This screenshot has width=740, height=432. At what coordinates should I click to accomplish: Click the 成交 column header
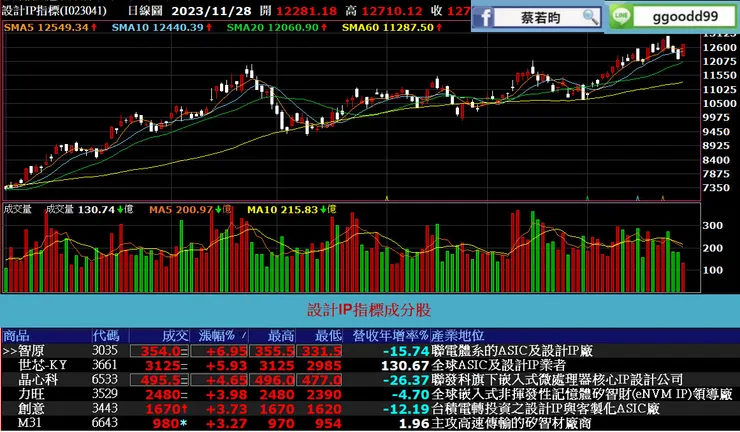(176, 336)
